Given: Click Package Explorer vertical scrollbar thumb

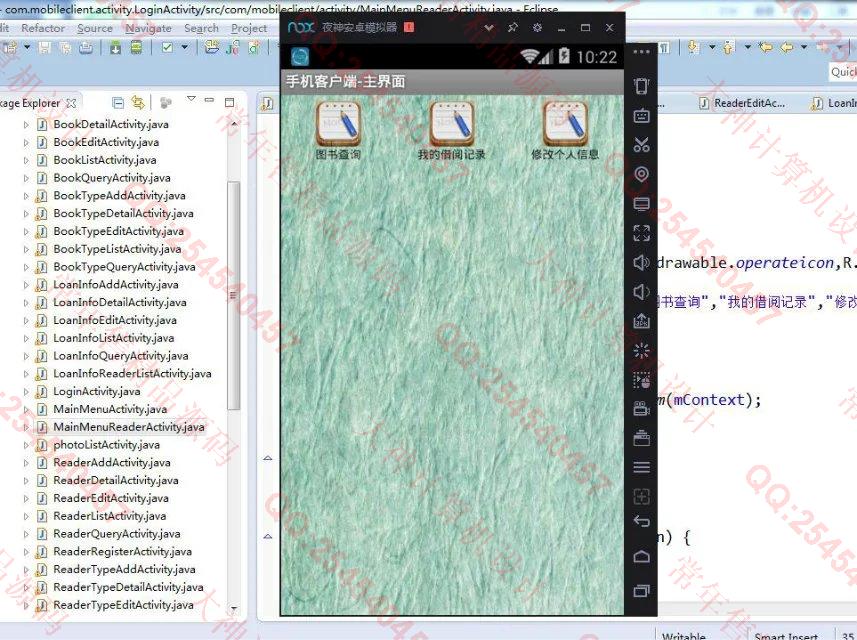Looking at the screenshot, I should [x=233, y=295].
